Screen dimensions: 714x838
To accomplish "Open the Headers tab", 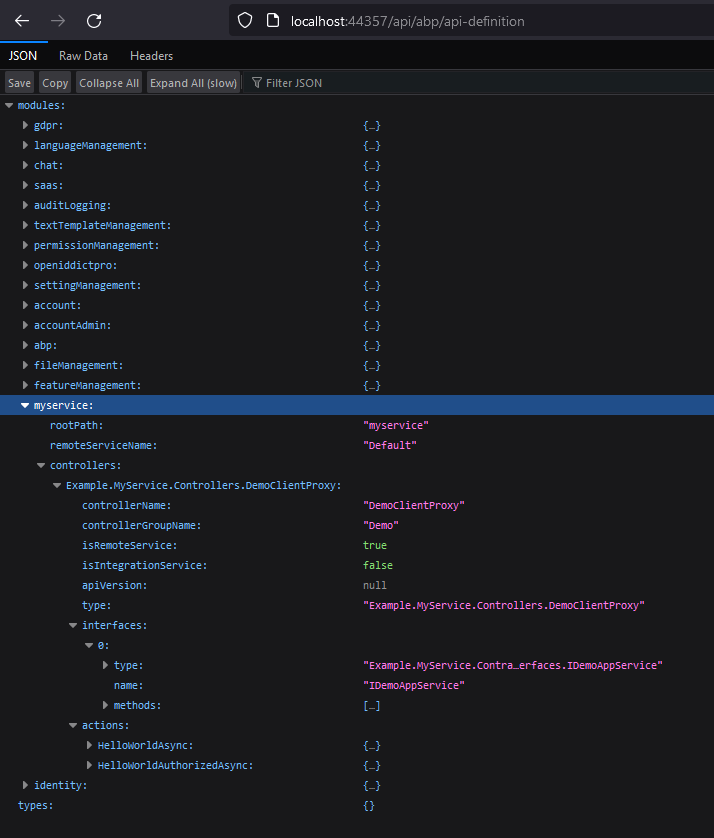I will [x=151, y=56].
